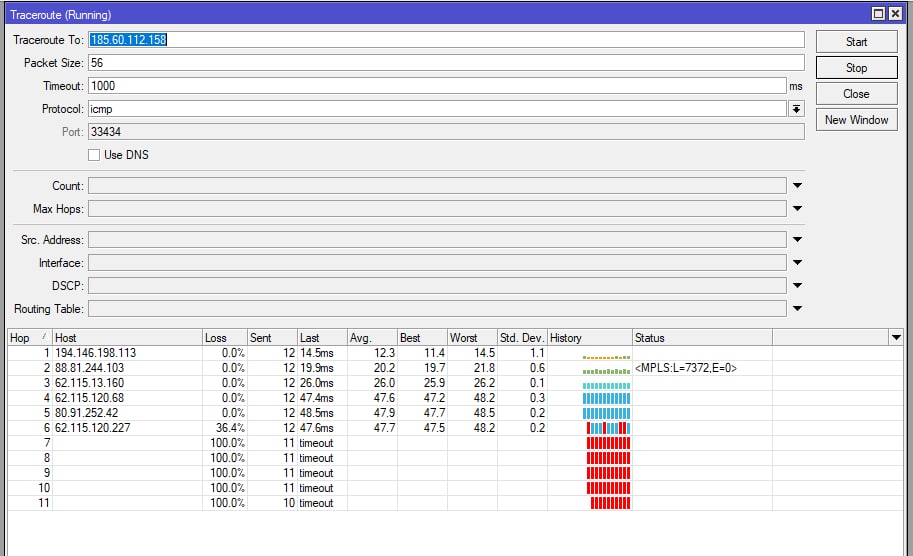Click the DSCP input field

click(x=437, y=285)
